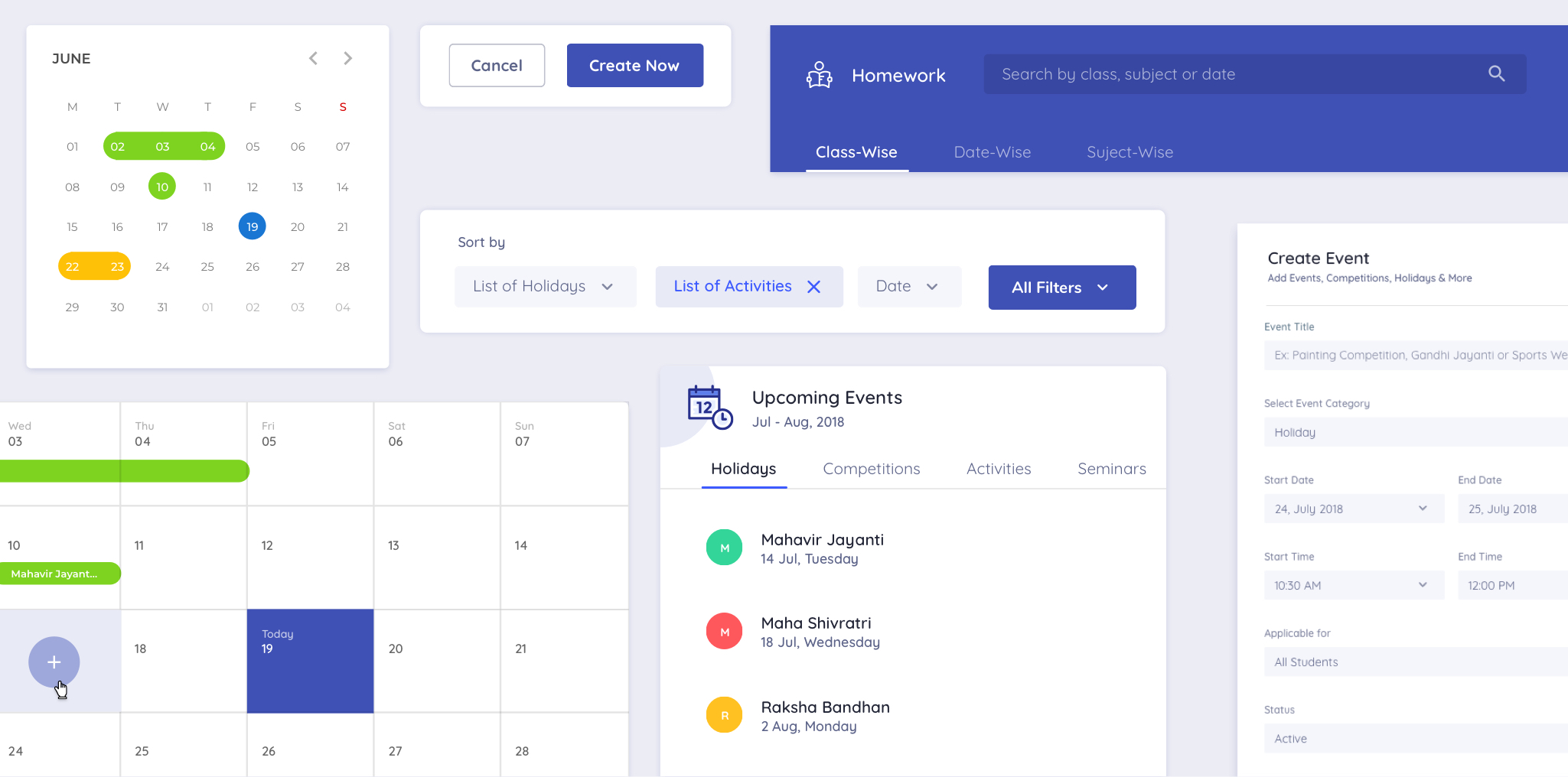Open the Competitions events tab
Viewport: 1568px width, 777px height.
coord(871,469)
